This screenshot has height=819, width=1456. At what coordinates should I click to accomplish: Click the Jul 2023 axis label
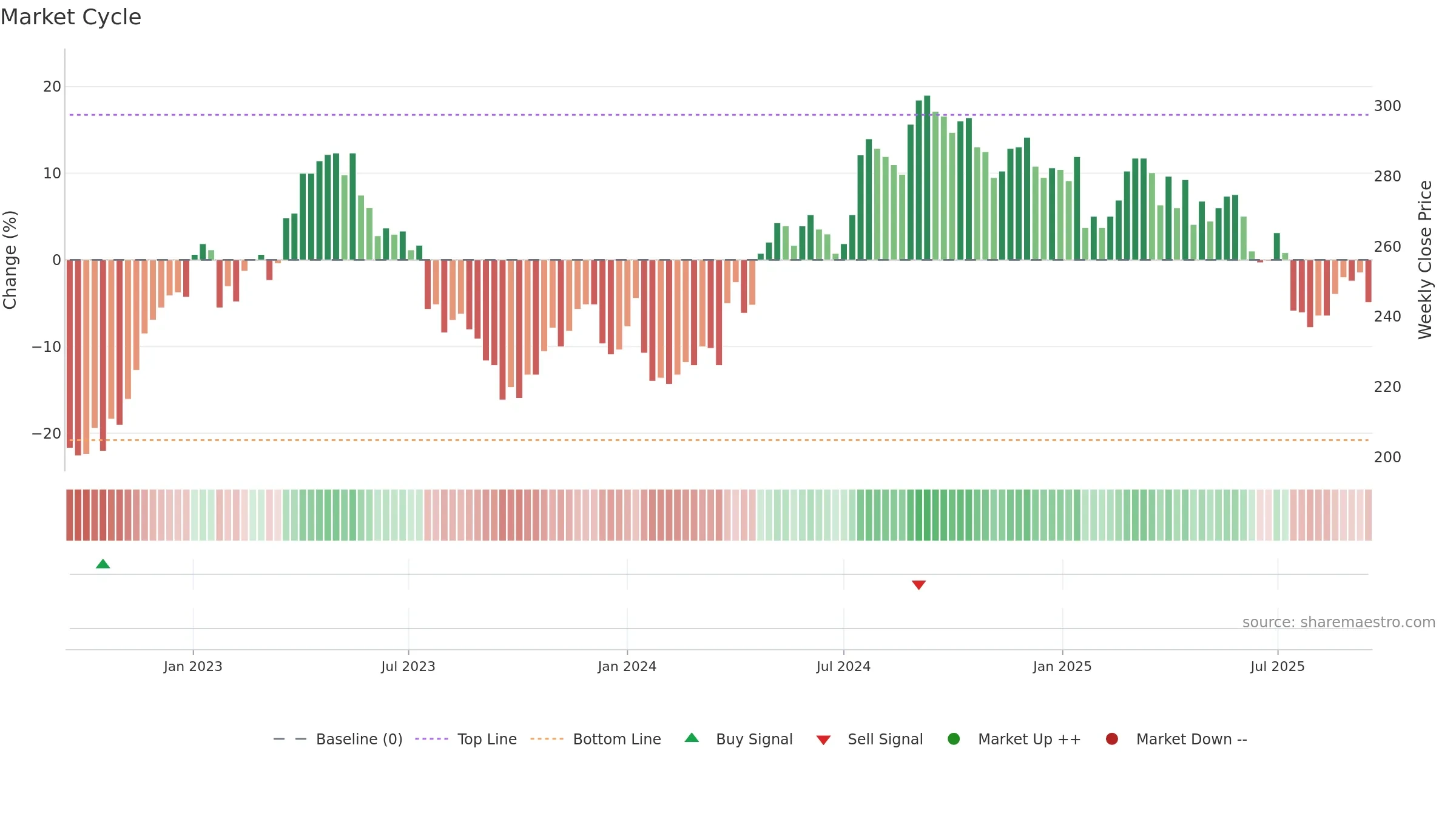408,667
